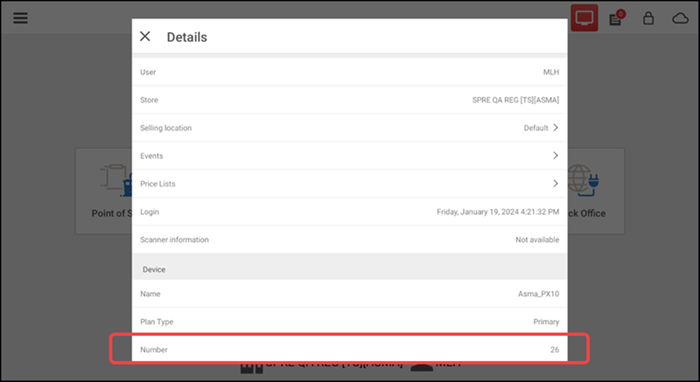
Task: Click the Store label
Action: 149,100
